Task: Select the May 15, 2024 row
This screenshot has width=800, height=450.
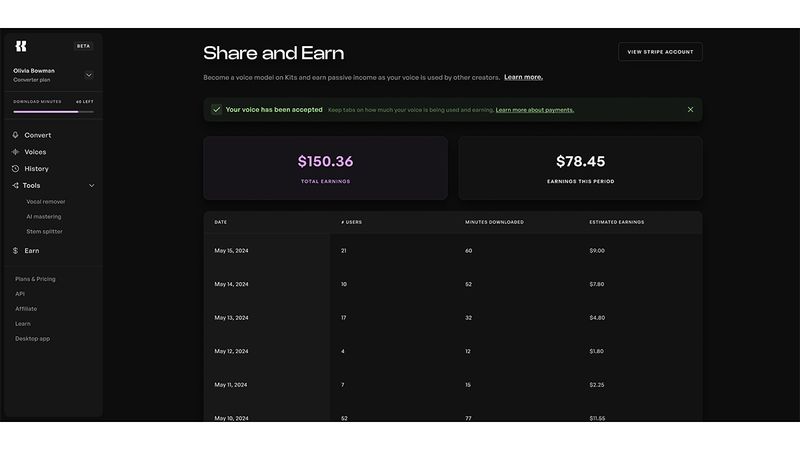Action: pos(453,251)
